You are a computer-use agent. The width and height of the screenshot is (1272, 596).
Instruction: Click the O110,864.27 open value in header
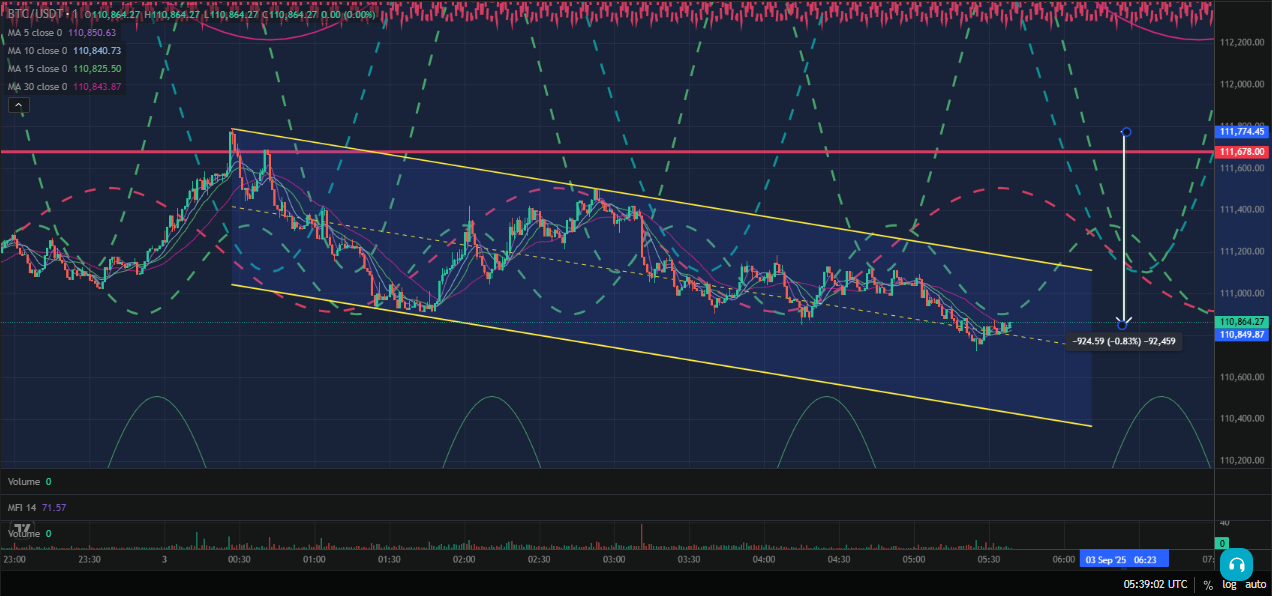click(113, 15)
